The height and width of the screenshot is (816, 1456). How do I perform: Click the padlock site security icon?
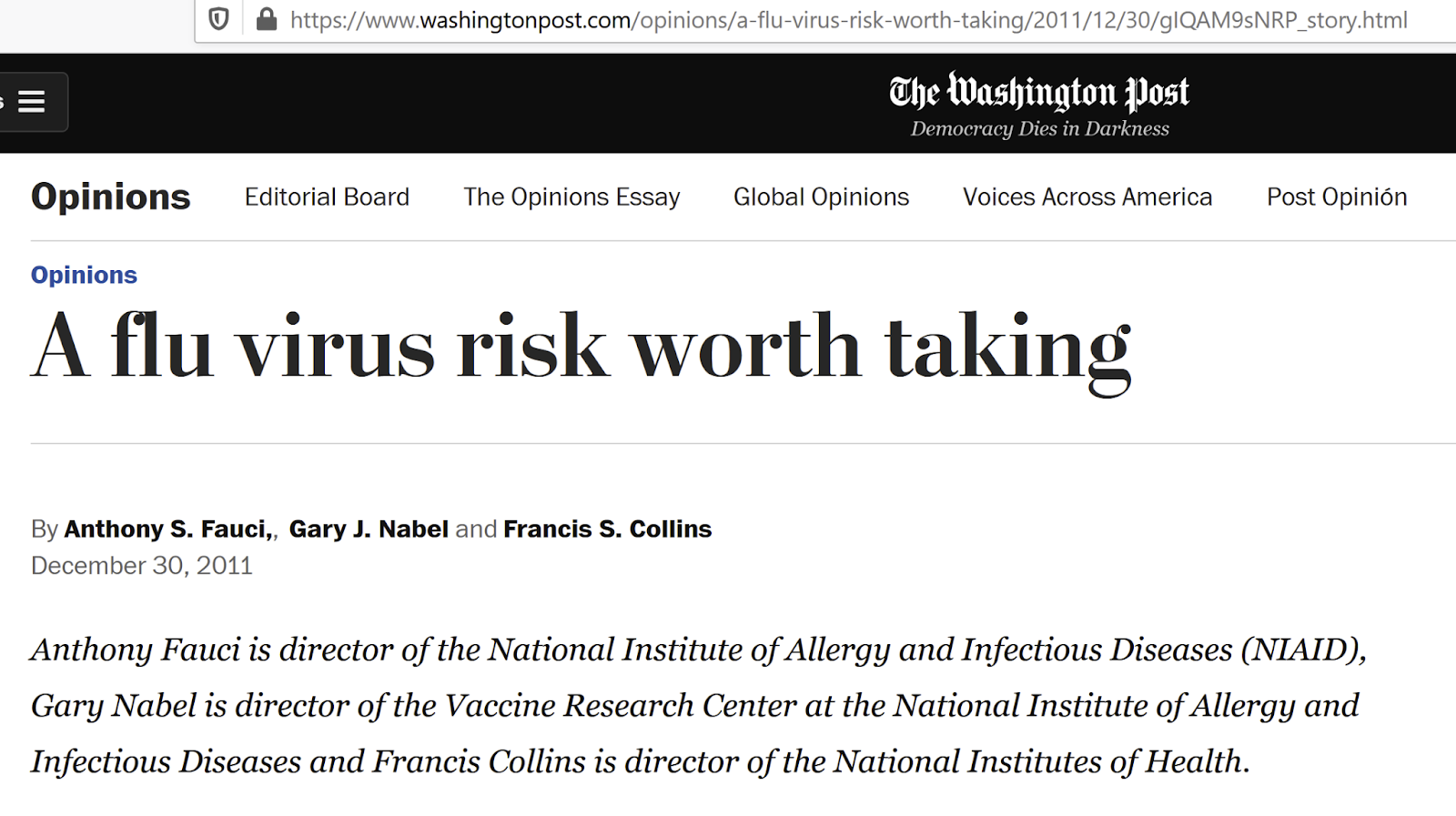coord(267,19)
